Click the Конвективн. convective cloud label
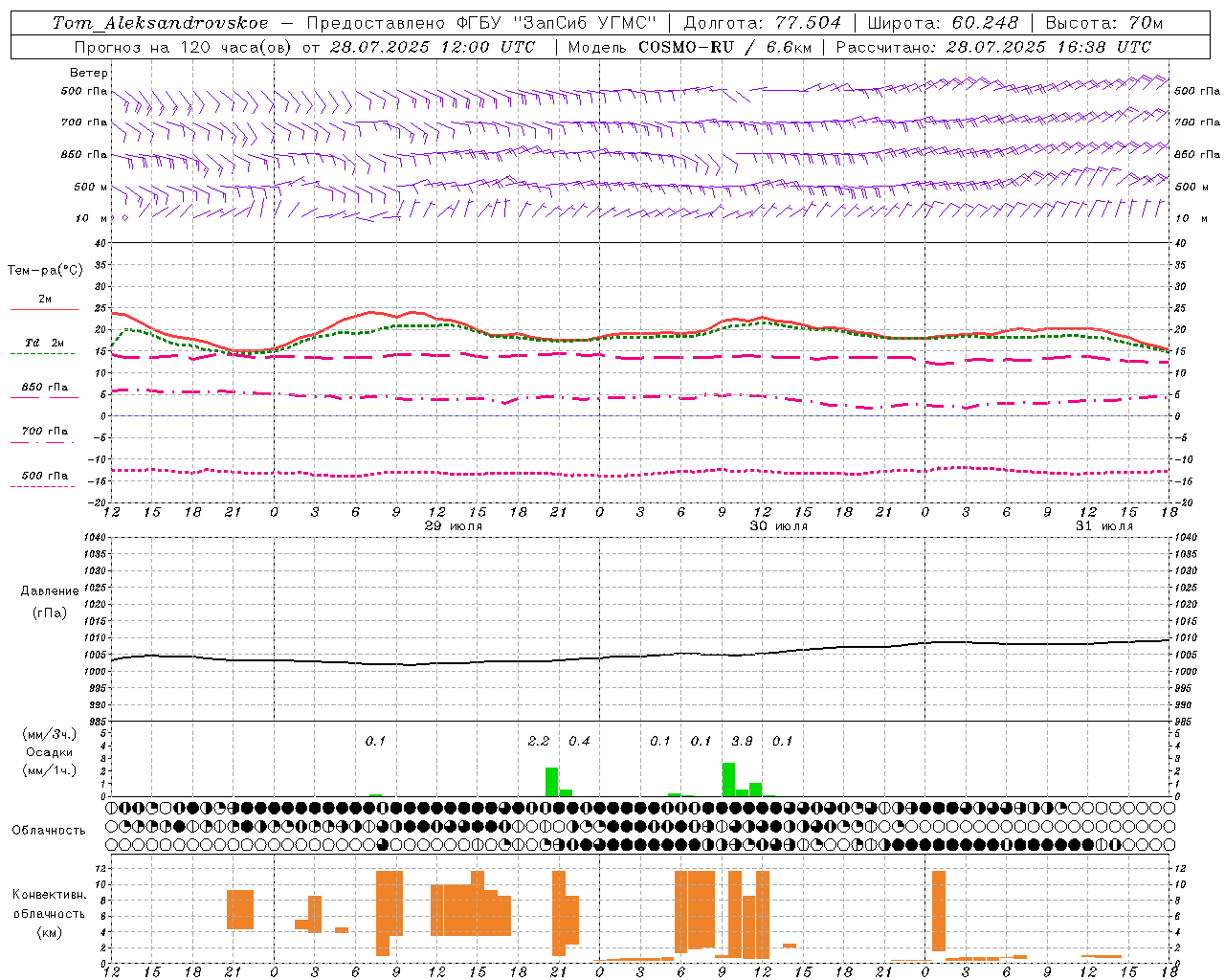 49,895
